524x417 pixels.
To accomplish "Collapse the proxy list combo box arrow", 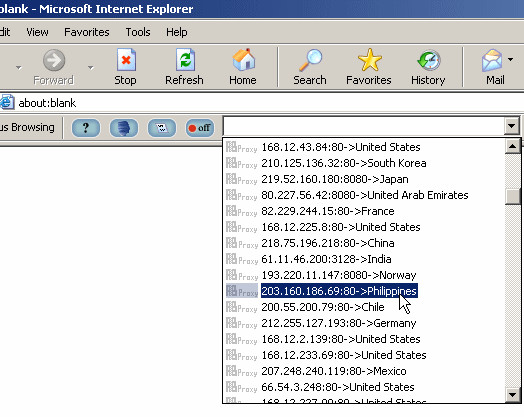I will 511,126.
